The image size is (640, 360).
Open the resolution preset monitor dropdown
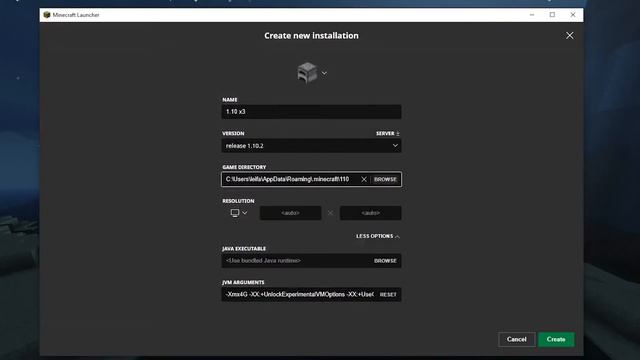pyautogui.click(x=239, y=213)
